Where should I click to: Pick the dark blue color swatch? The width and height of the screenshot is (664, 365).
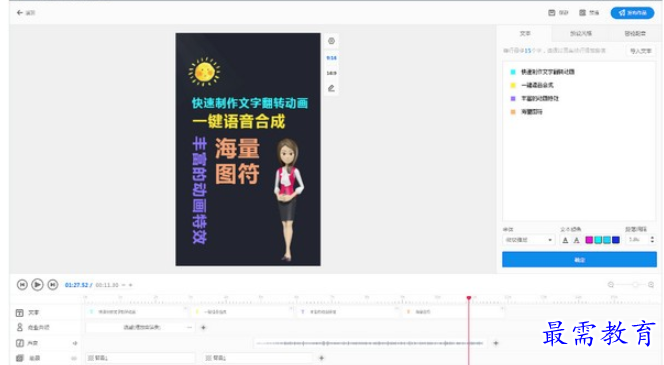616,240
